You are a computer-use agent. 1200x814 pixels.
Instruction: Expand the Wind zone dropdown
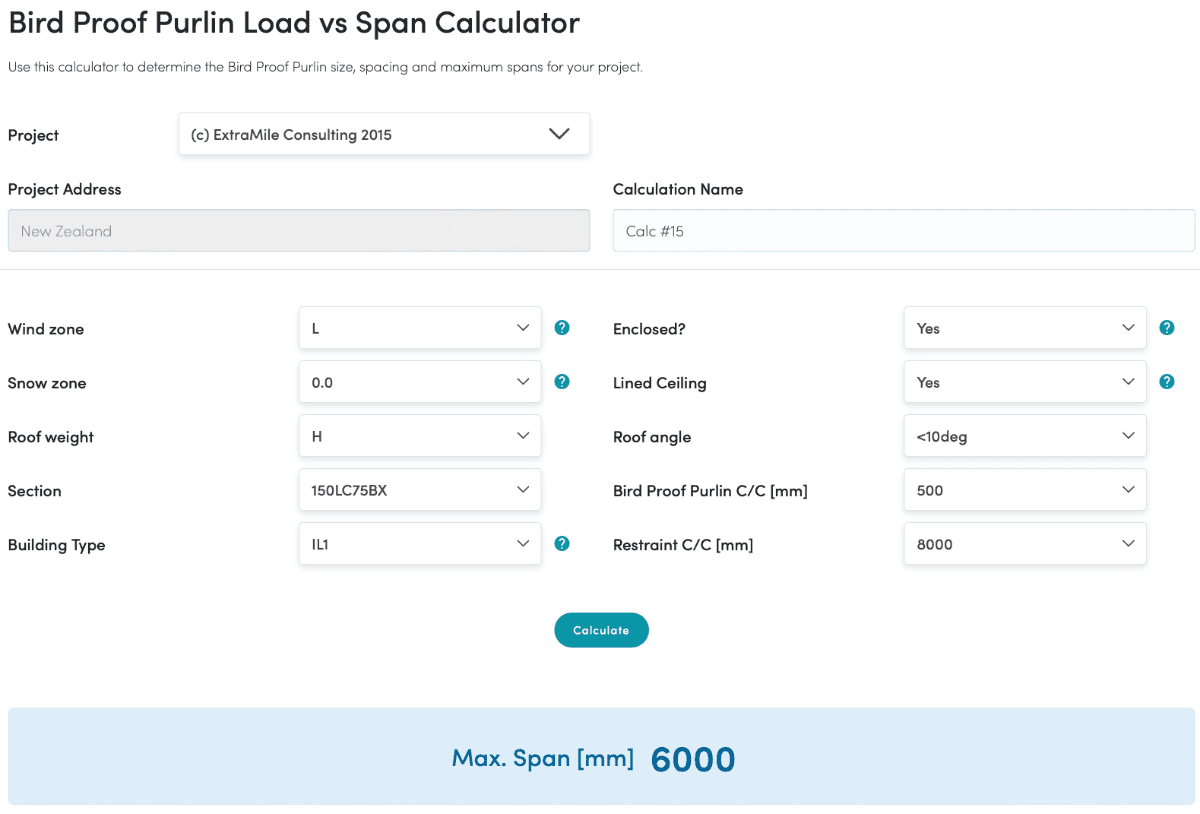tap(420, 328)
